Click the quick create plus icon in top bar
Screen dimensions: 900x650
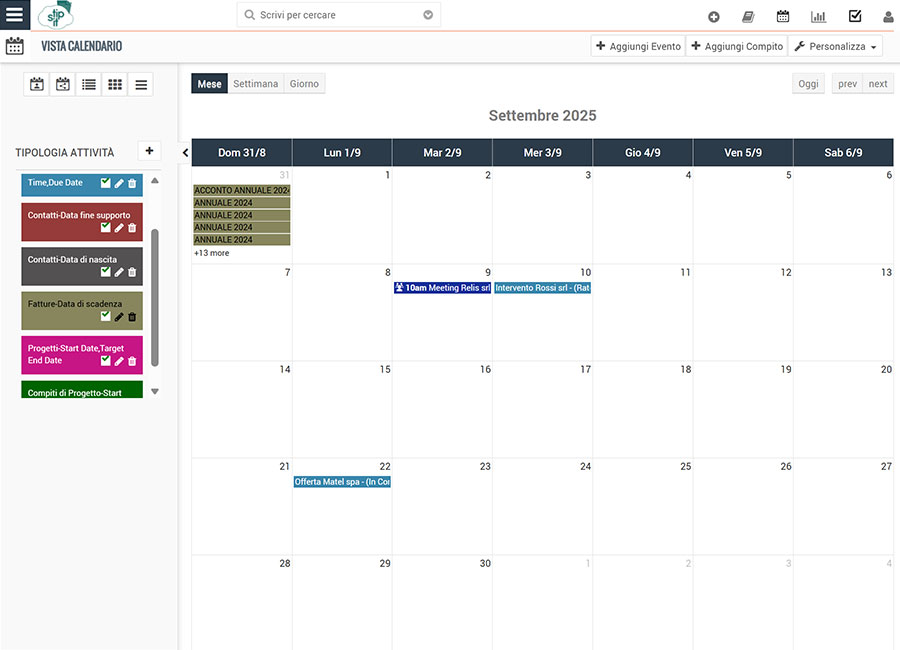(x=713, y=16)
